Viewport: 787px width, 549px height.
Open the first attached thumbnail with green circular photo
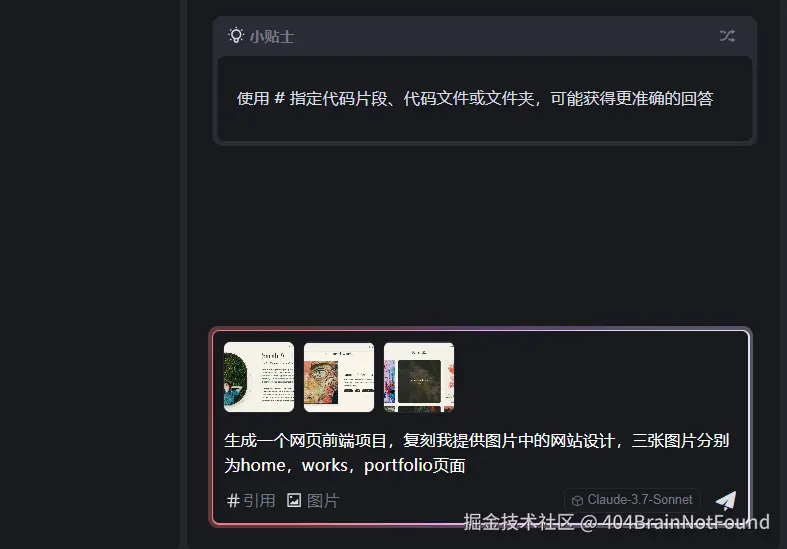point(259,377)
